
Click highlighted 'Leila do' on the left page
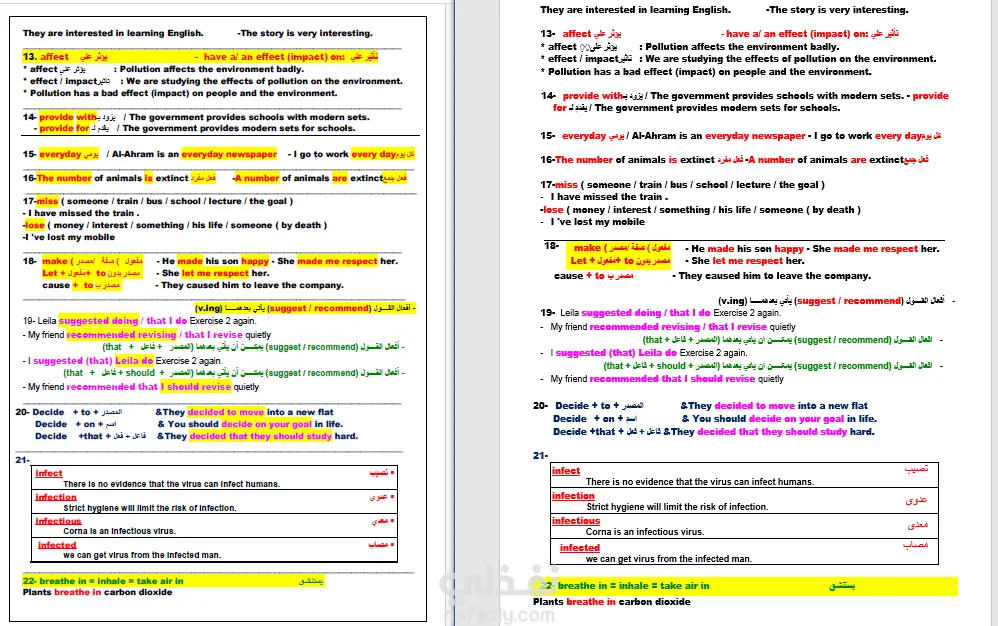click(134, 361)
